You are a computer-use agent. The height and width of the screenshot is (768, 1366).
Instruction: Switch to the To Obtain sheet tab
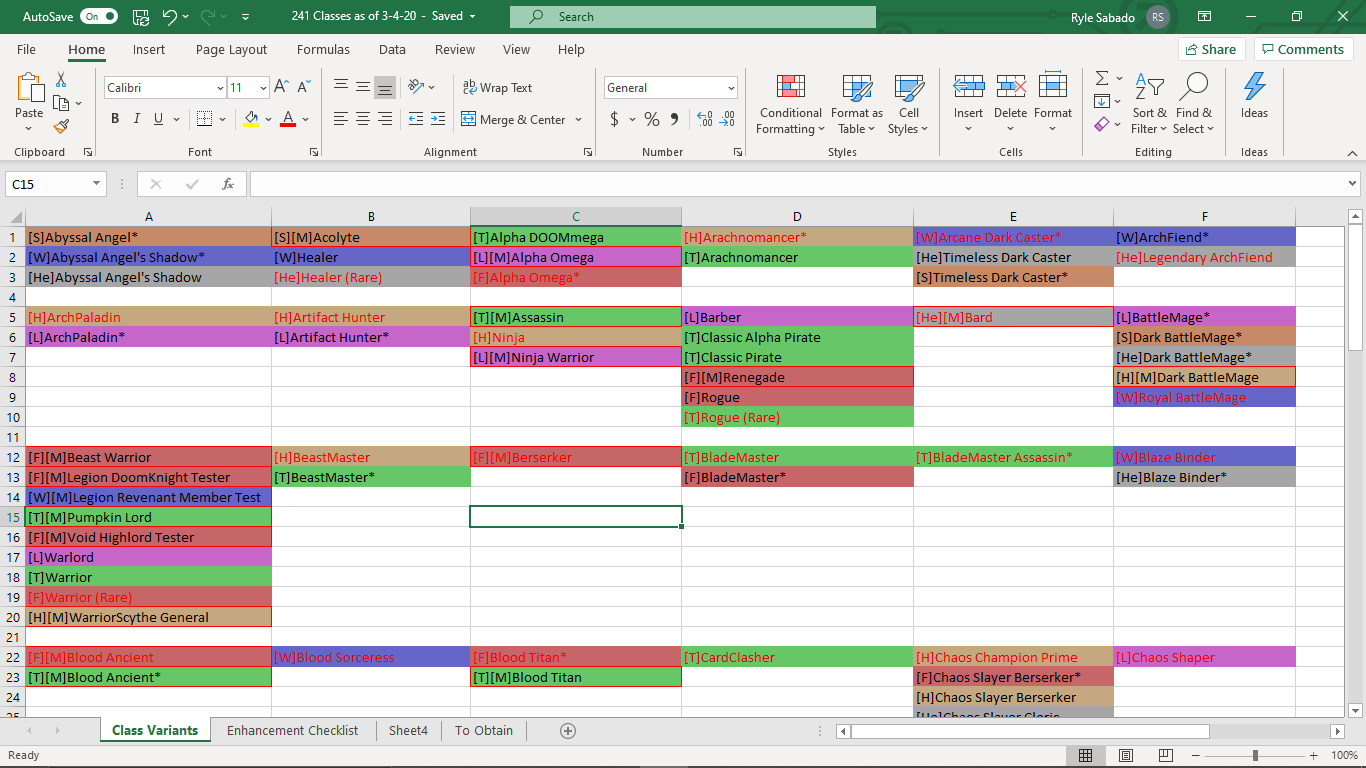pyautogui.click(x=484, y=731)
